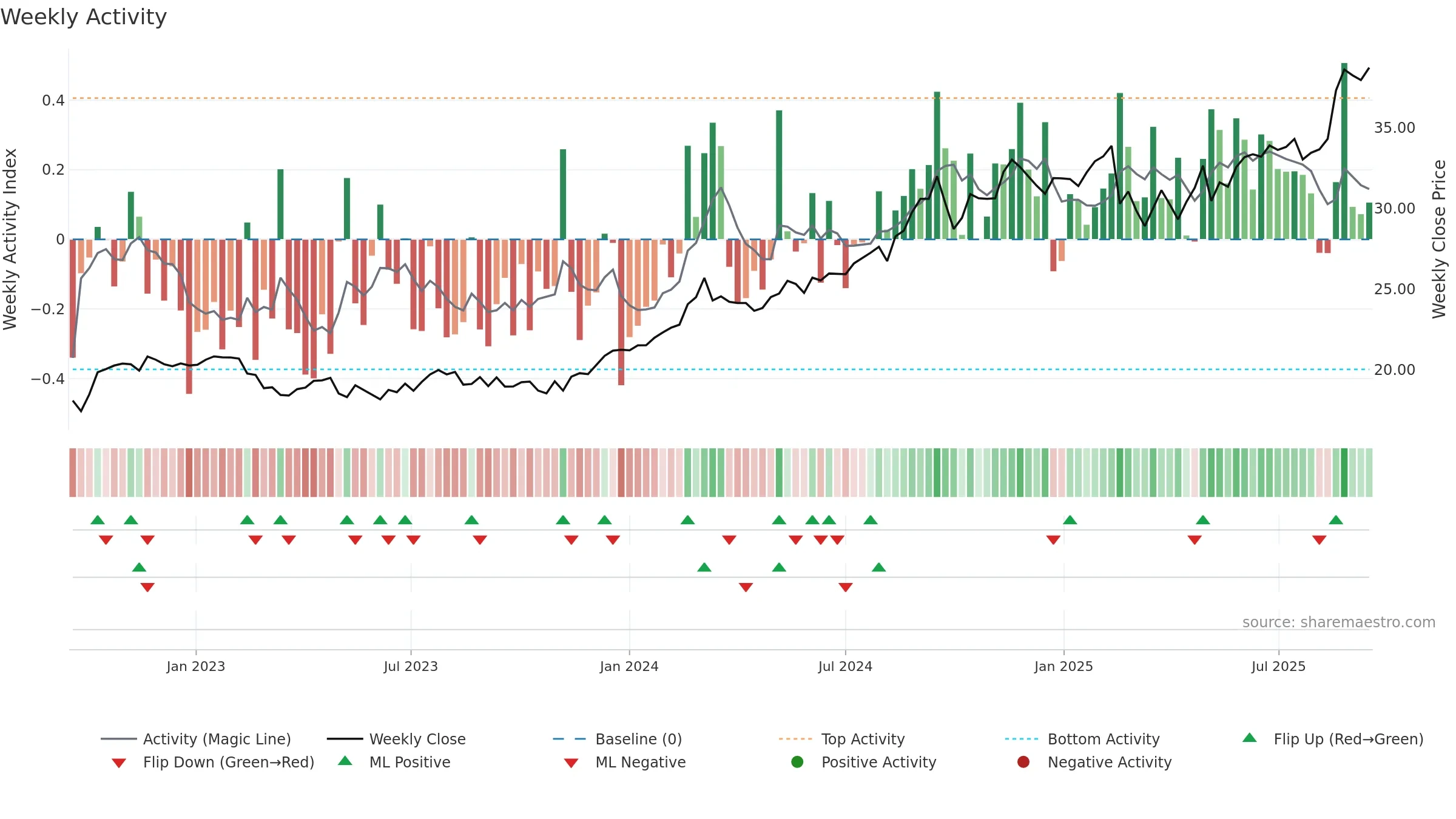This screenshot has height=819, width=1456.
Task: Toggle the Bottom Activity legend entry
Action: (x=1082, y=739)
